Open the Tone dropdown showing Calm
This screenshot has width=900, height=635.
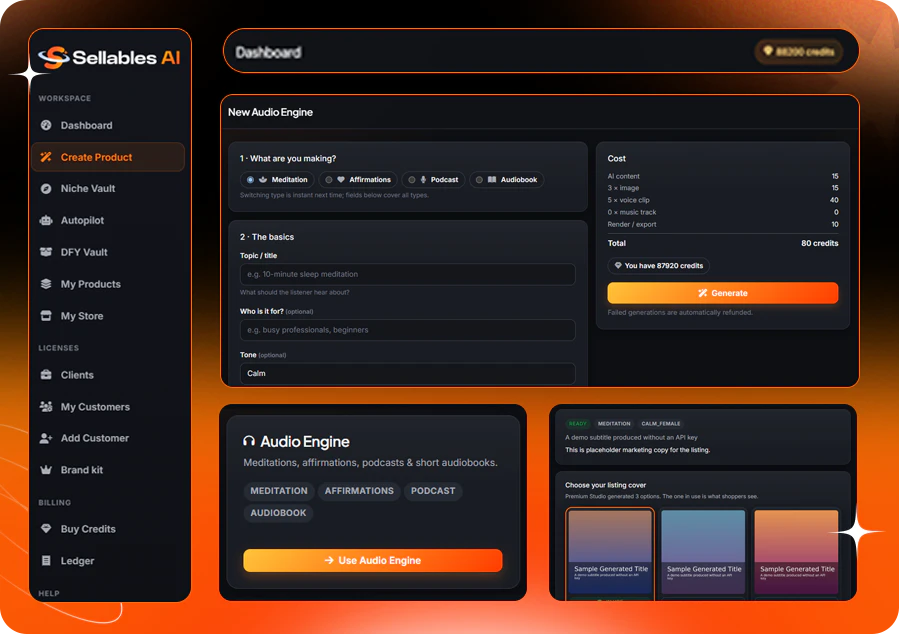coord(408,373)
